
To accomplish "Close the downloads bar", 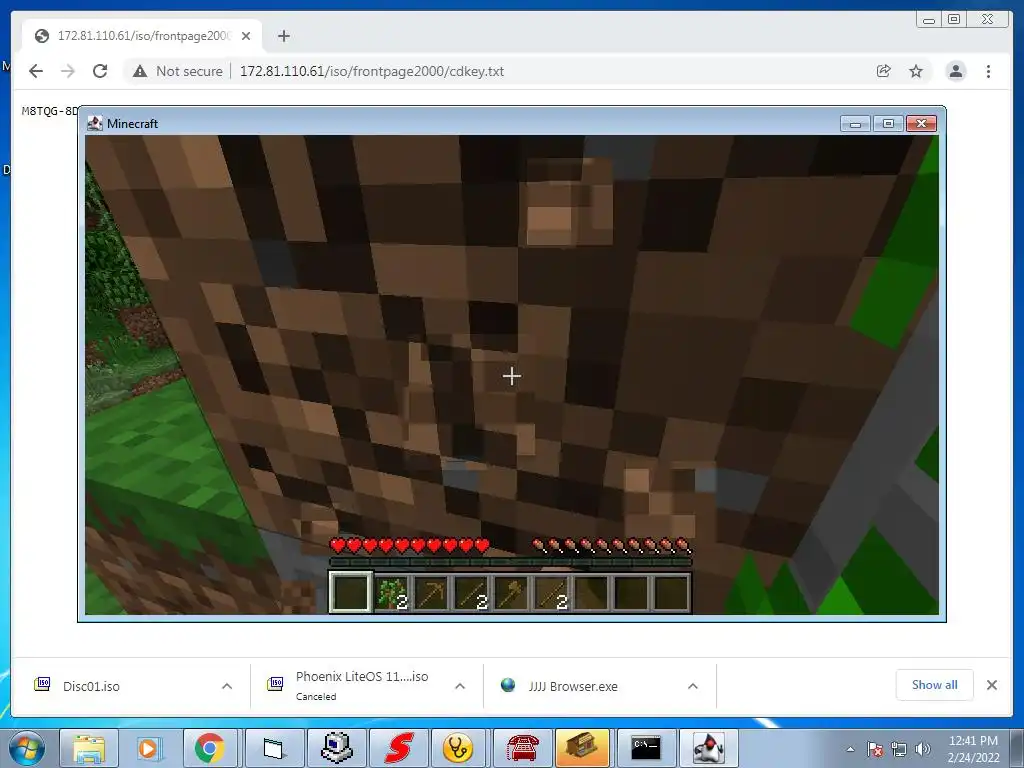I will click(x=992, y=685).
